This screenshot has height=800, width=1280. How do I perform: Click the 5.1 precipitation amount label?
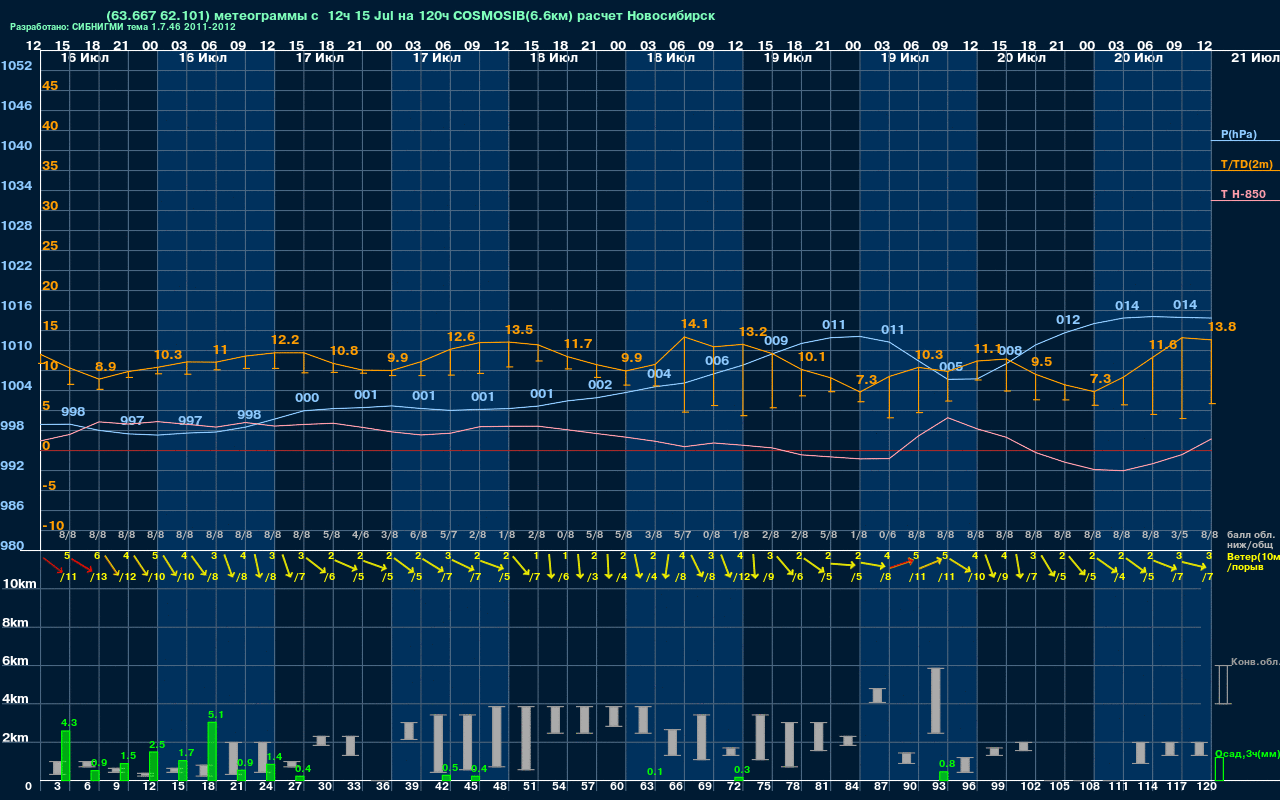tap(215, 714)
